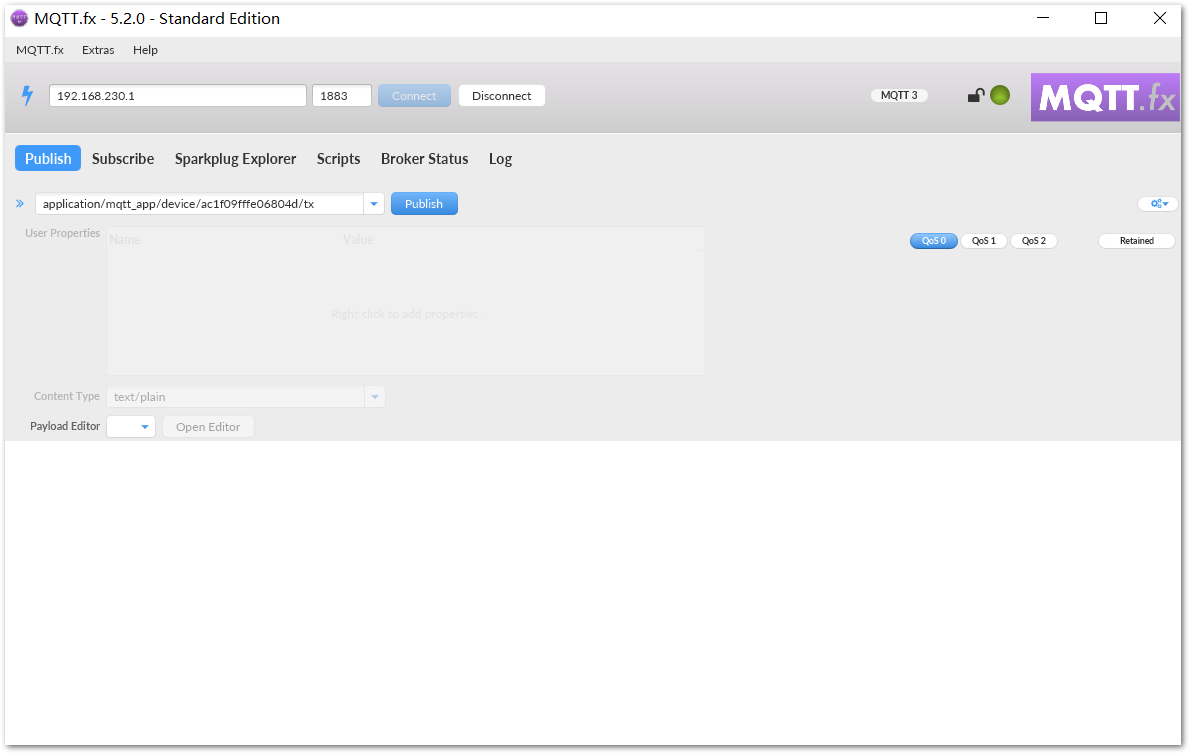Click the port field showing 1883
This screenshot has width=1190, height=754.
[x=342, y=96]
